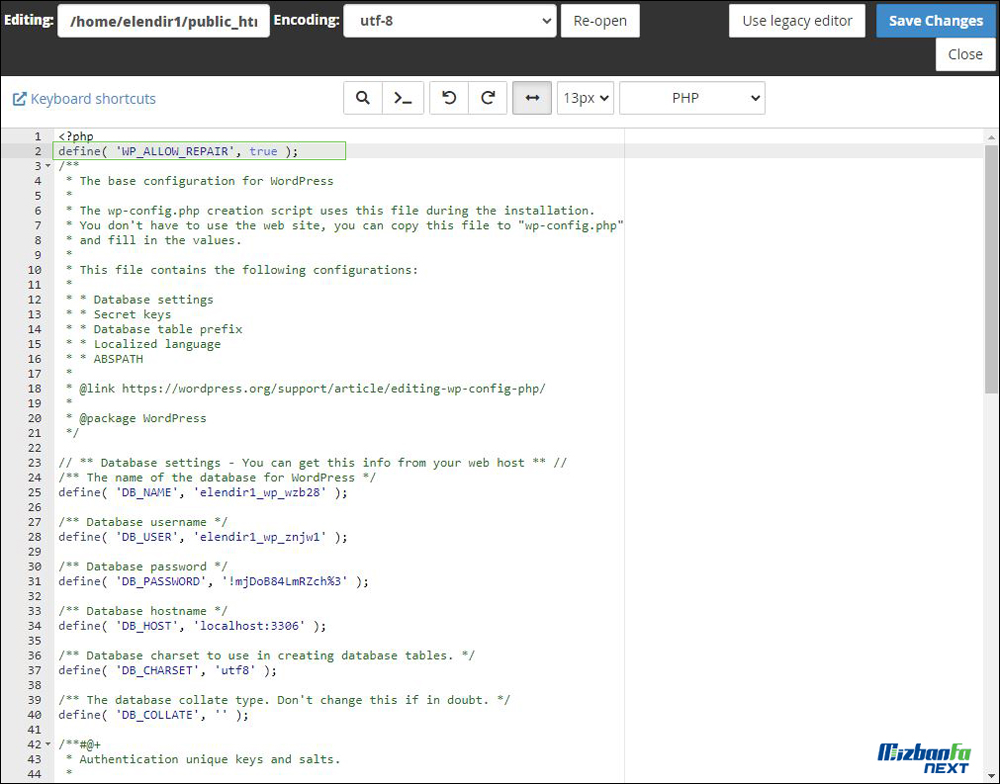Click line number 2 in the gutter

(x=38, y=151)
